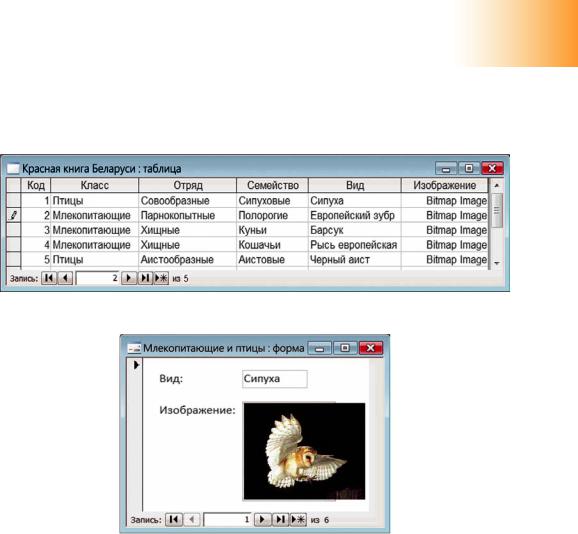Screen dimensions: 578x534
Task: Go to previous record in table window
Action: (x=65, y=278)
